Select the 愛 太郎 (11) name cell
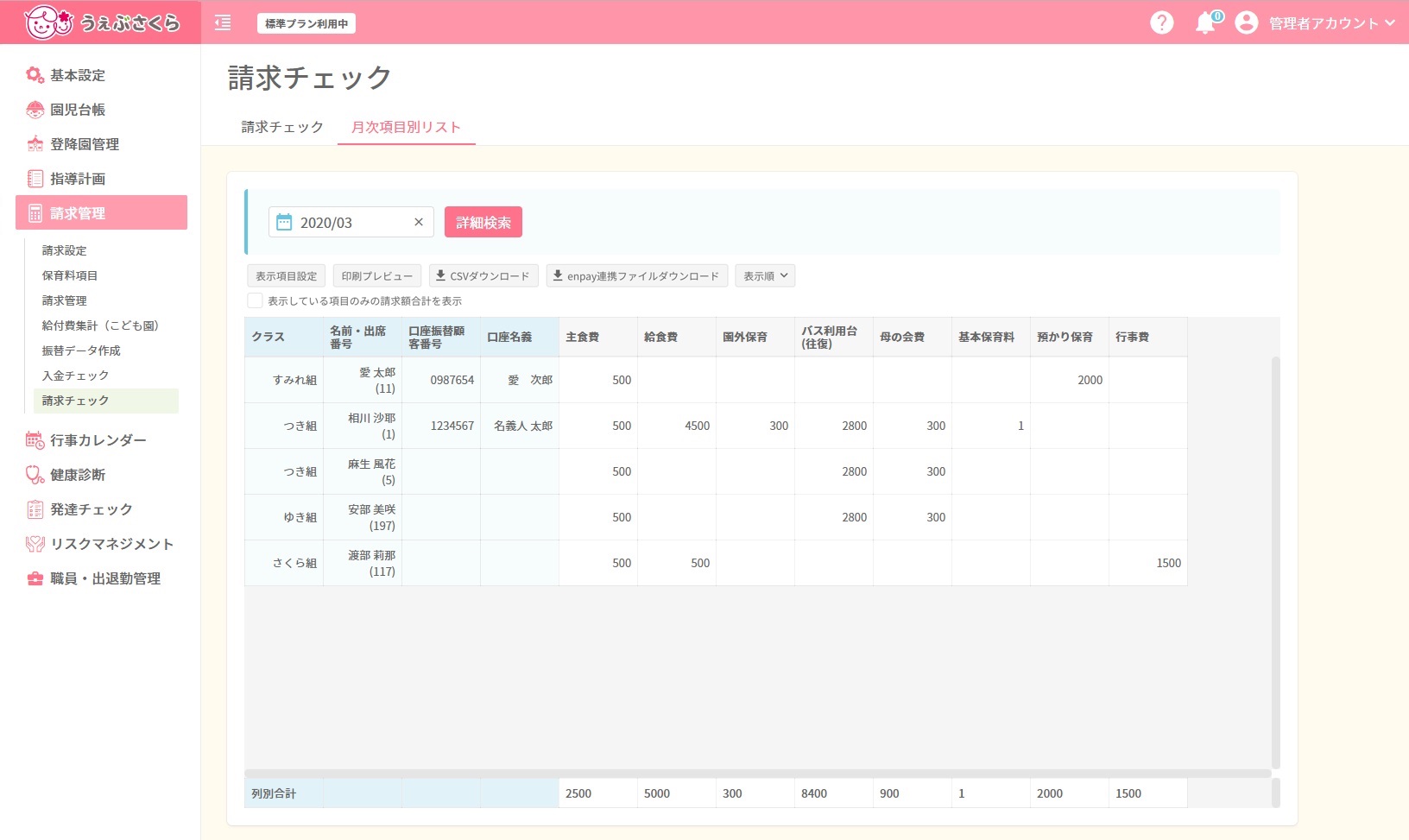The width and height of the screenshot is (1409, 840). click(x=363, y=380)
